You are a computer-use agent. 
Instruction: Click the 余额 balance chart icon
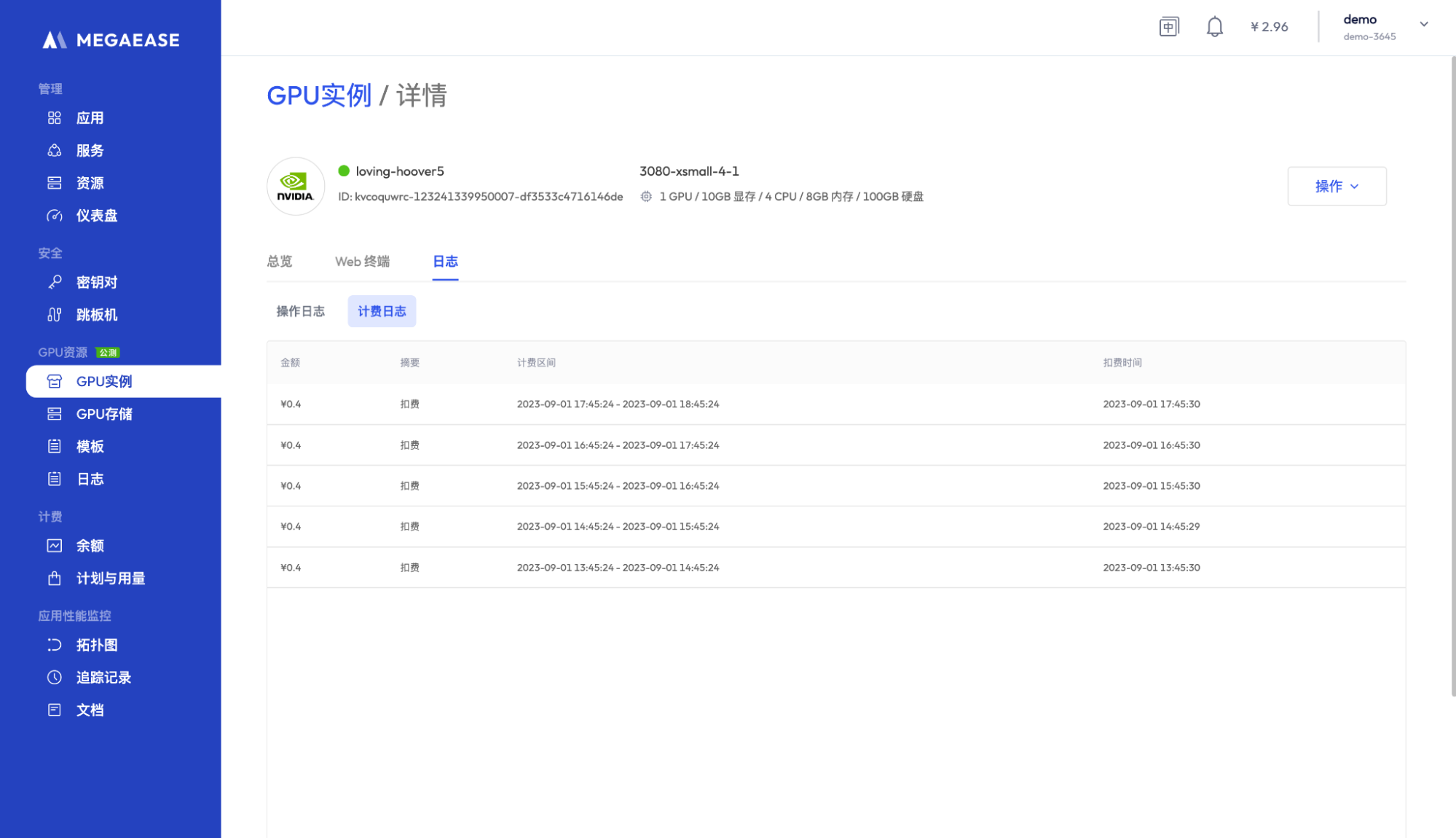[x=55, y=546]
